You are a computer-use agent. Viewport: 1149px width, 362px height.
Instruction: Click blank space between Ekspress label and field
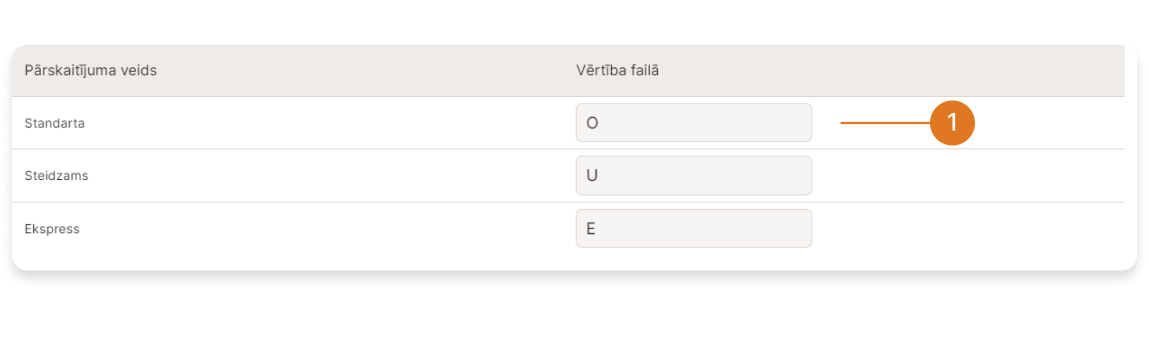328,229
